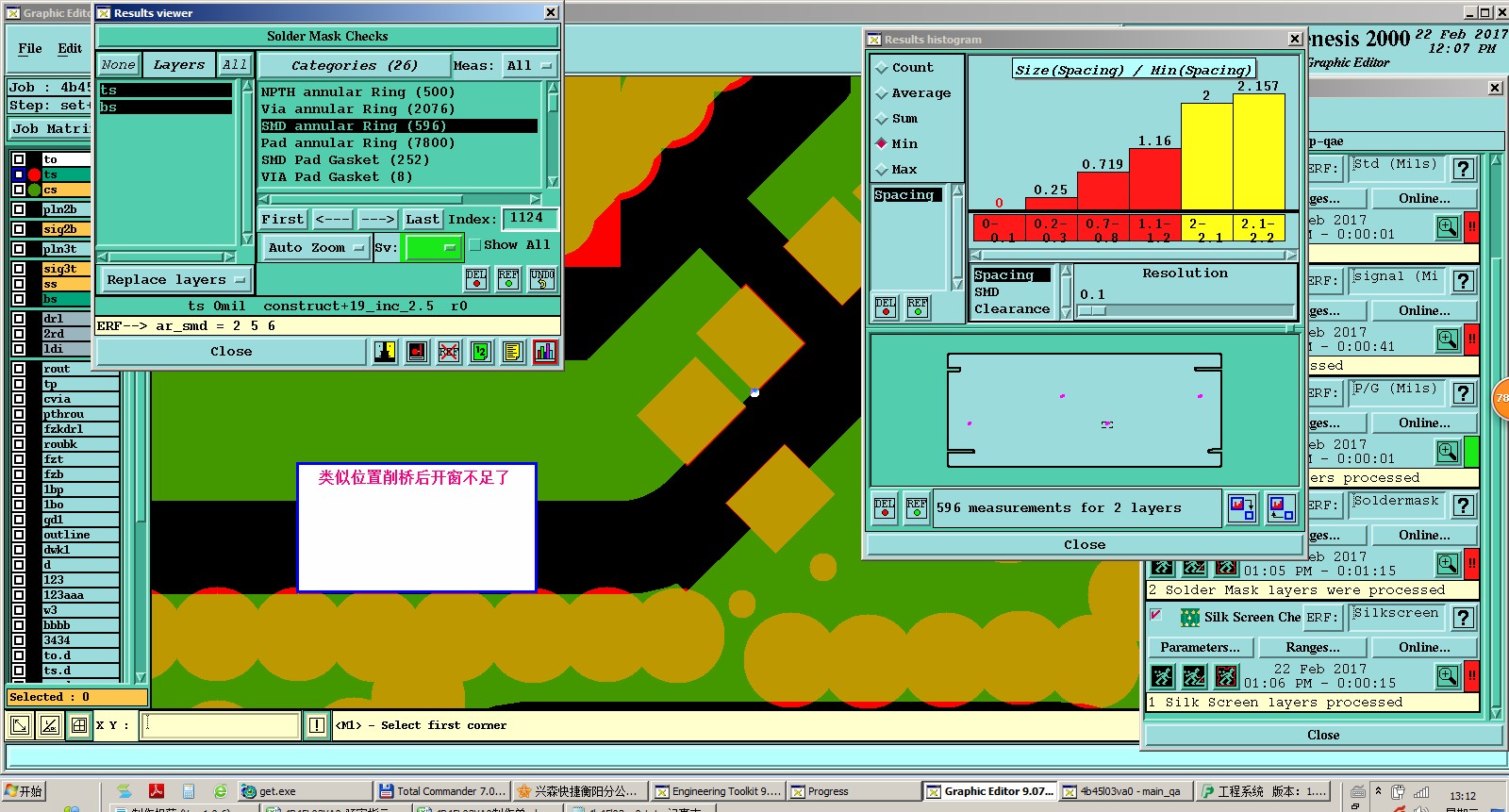Screen dimensions: 1509x812
Task: Click Ranges... for Silk Screen check
Action: tap(1313, 648)
